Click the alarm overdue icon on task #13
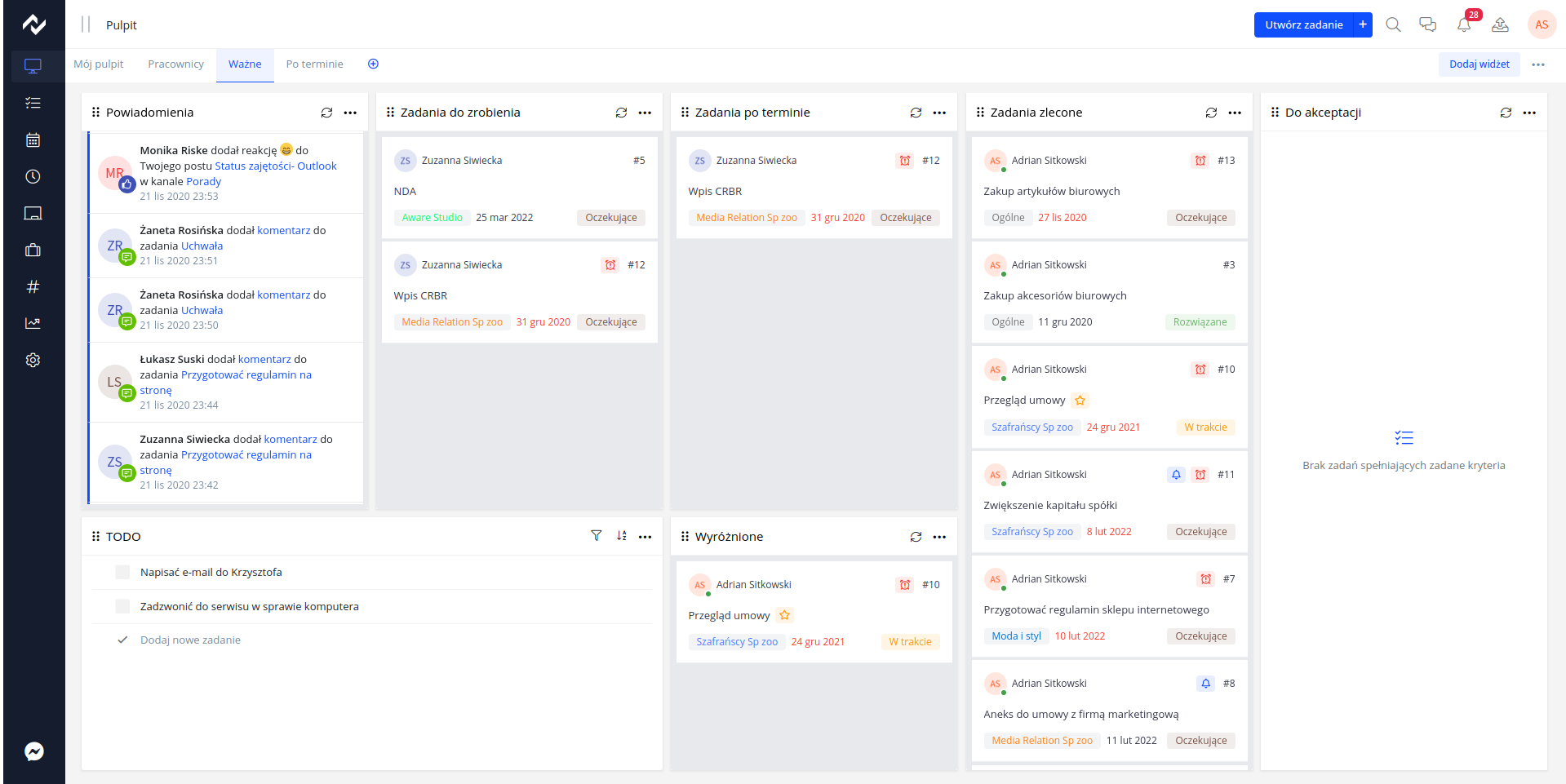This screenshot has height=784, width=1566. 1200,161
